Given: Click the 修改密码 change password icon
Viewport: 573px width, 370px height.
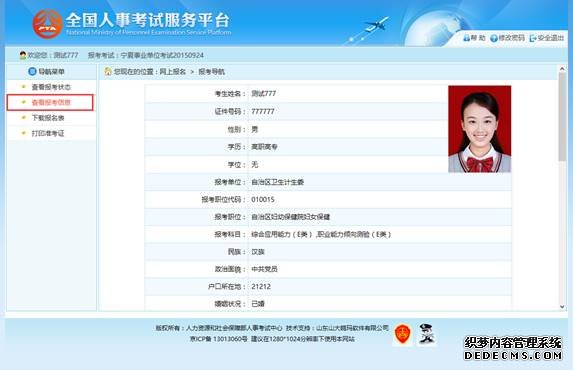Looking at the screenshot, I should click(x=494, y=38).
